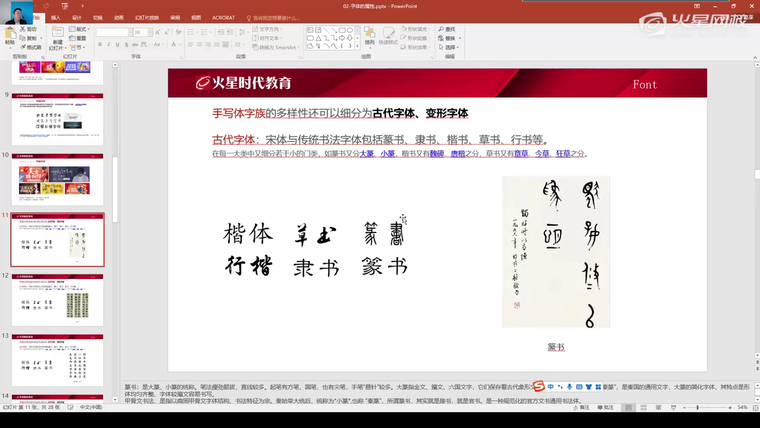Toggle Sogou Chinese/English mode (中)

coord(549,387)
